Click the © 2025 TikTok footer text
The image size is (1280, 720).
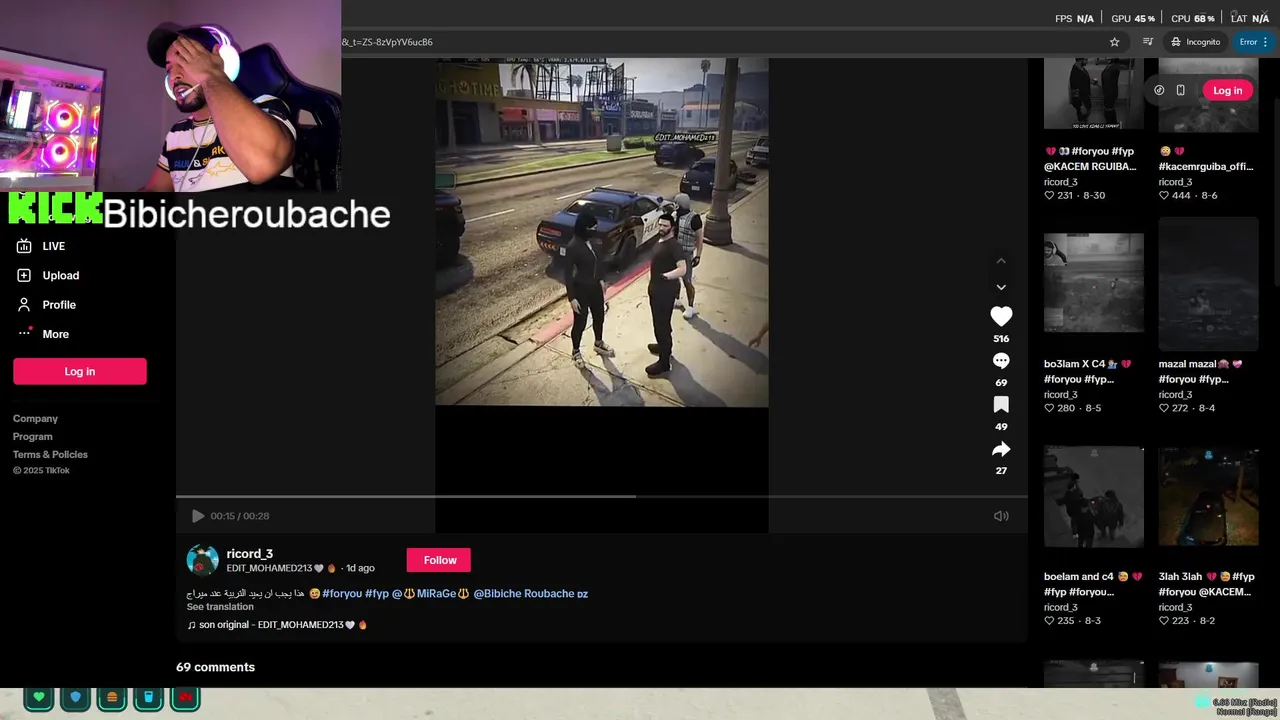[41, 471]
